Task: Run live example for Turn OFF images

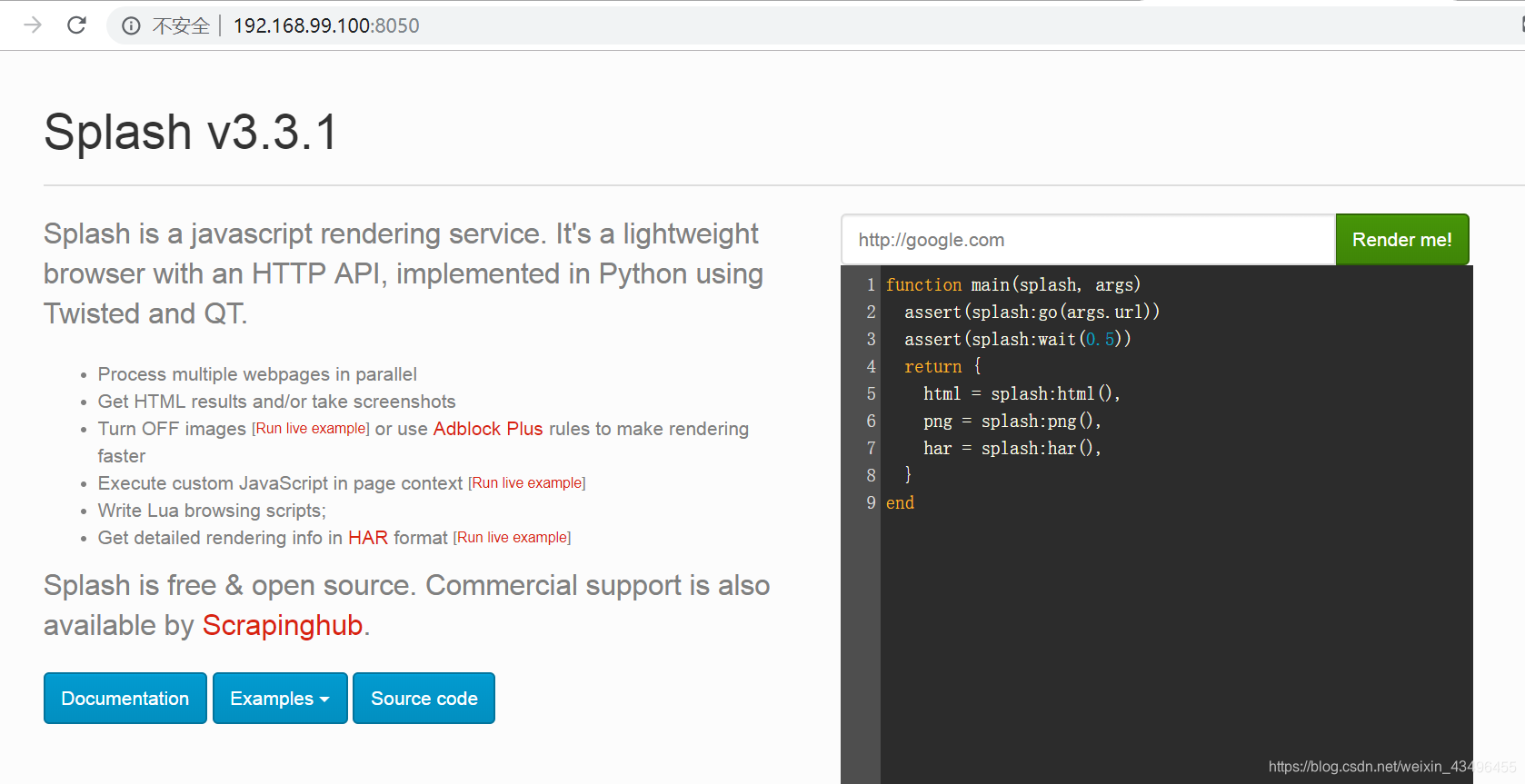Action: 311,429
